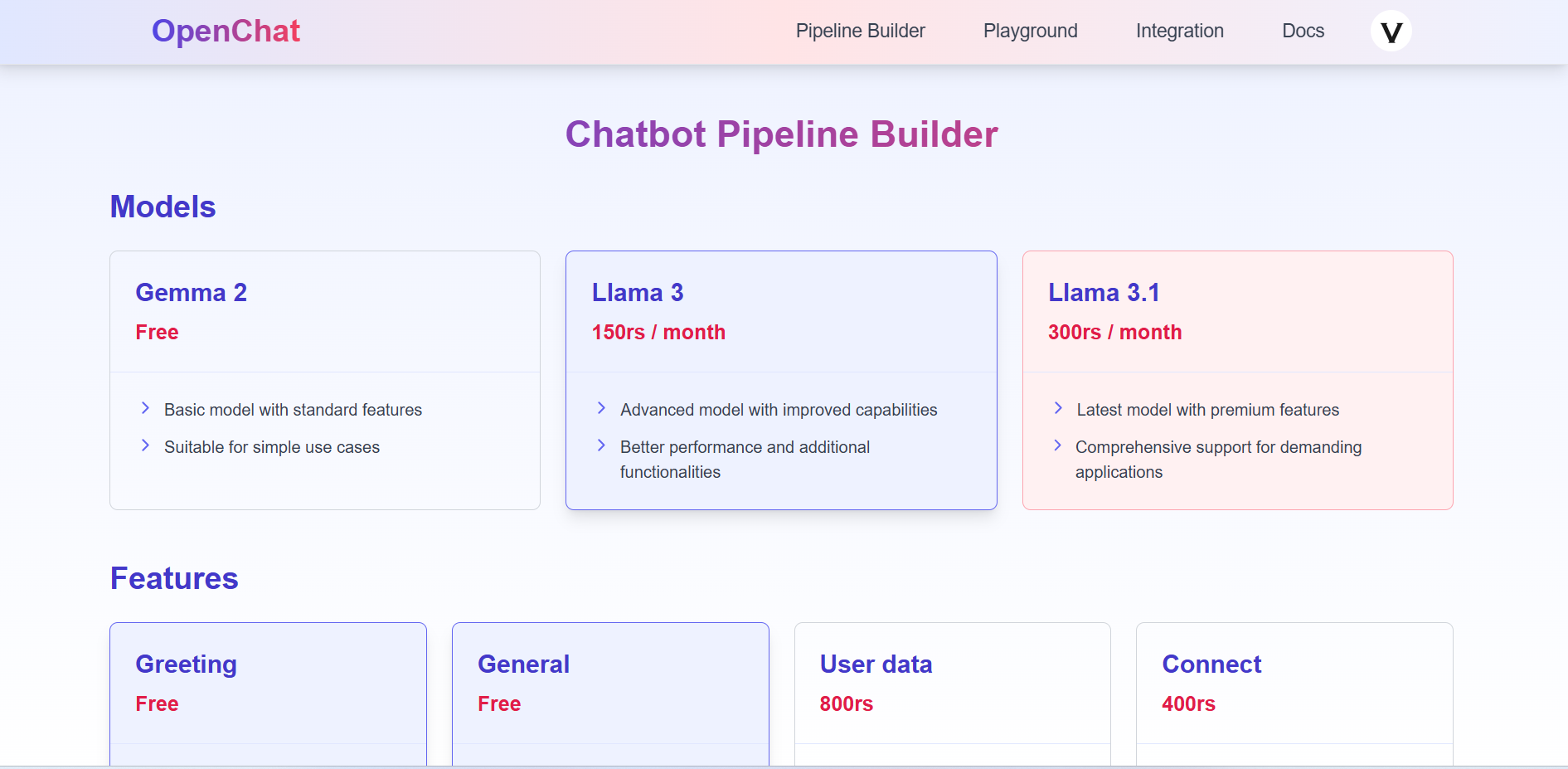The height and width of the screenshot is (769, 1568).
Task: Click the 400rs price under Connect
Action: (1188, 704)
